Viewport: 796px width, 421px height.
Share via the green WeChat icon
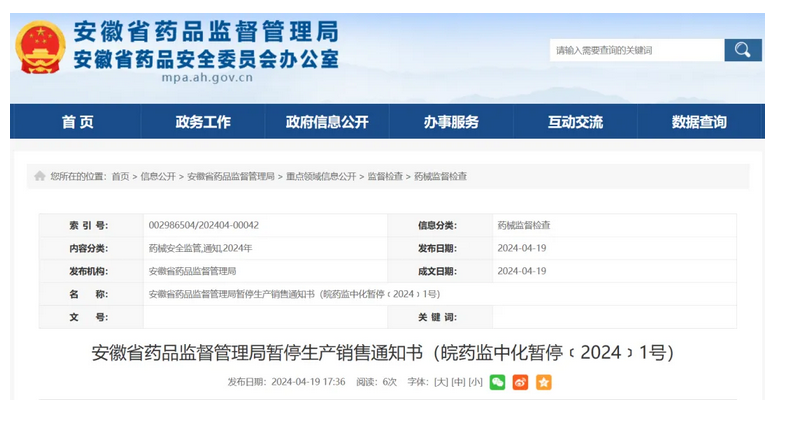tap(497, 382)
